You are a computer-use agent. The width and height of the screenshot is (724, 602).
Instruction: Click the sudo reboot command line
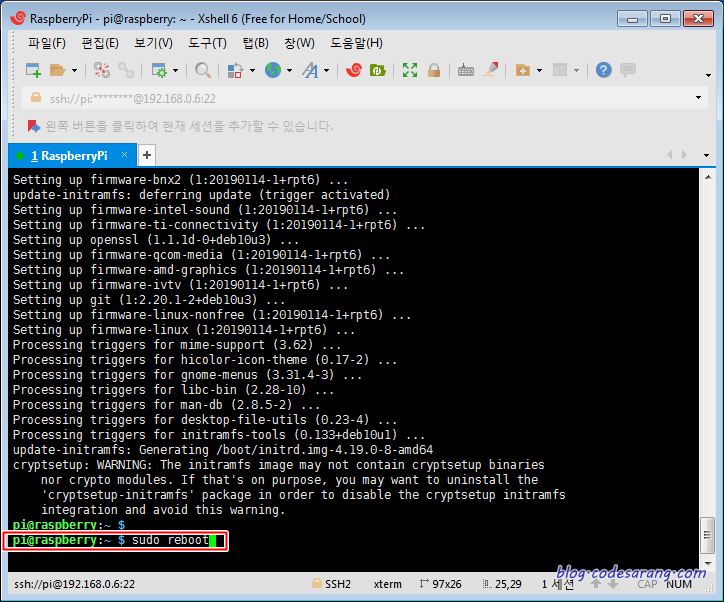click(x=115, y=540)
